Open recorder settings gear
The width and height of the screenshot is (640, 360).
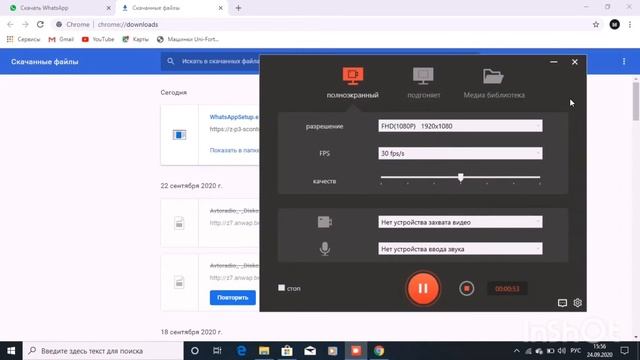click(x=578, y=303)
